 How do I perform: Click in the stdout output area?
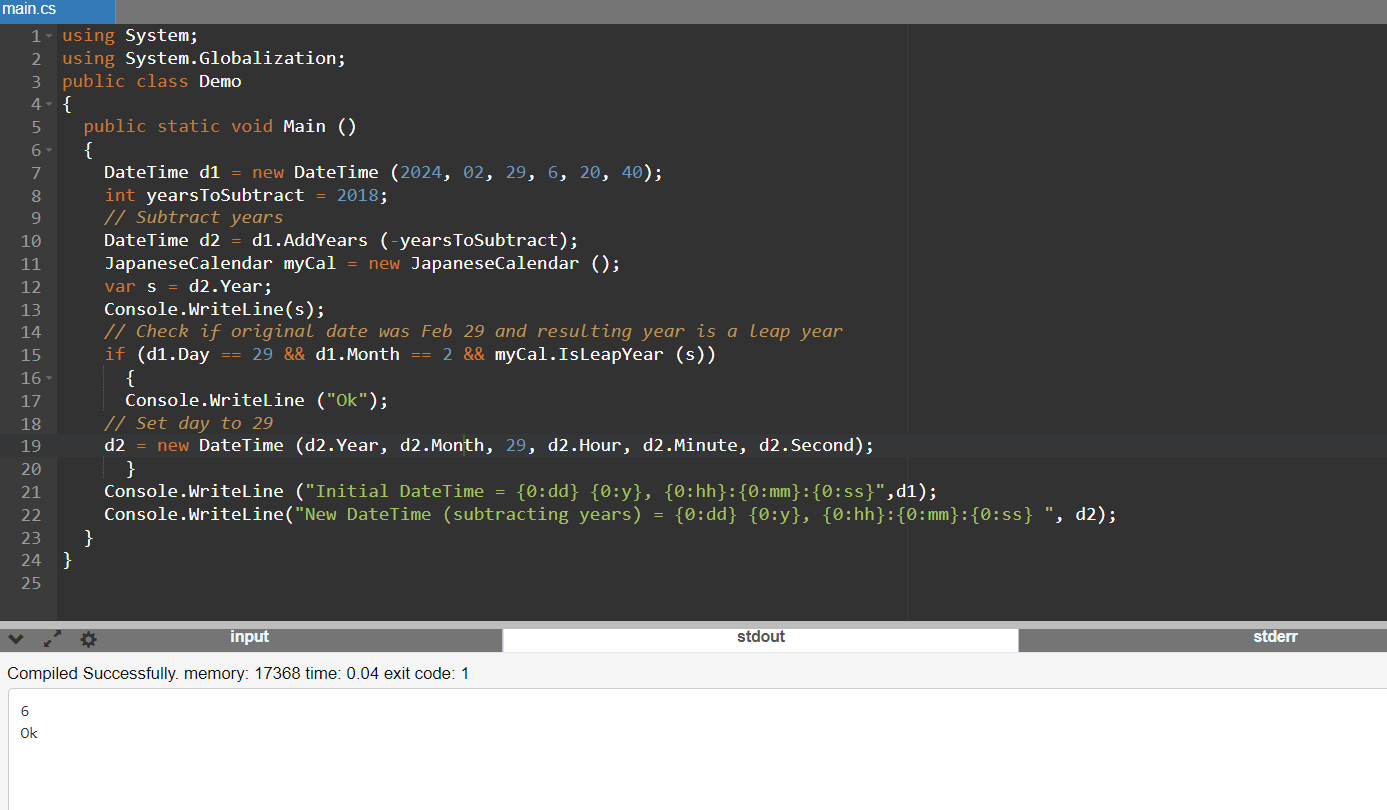pyautogui.click(x=698, y=748)
